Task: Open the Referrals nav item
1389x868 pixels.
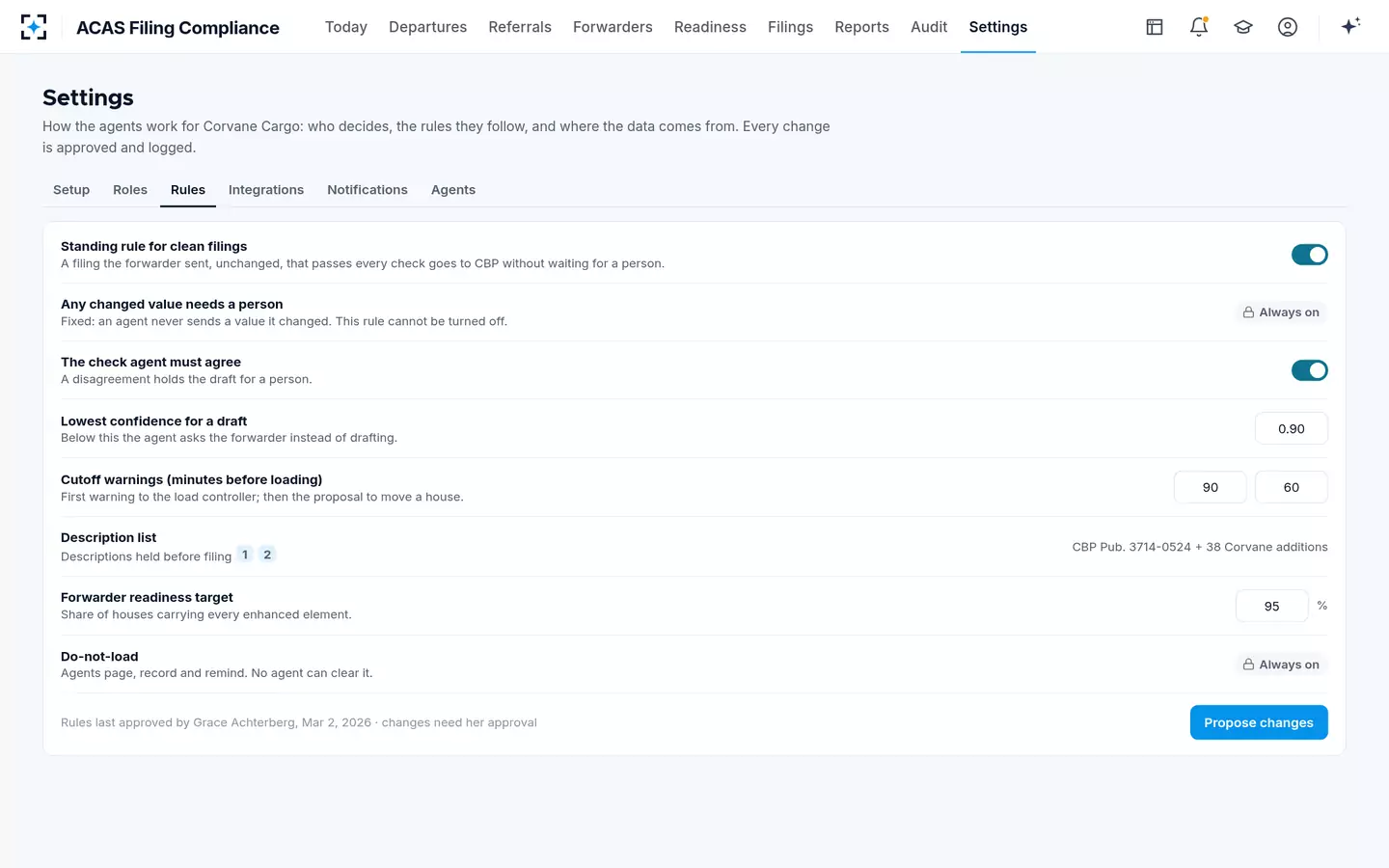Action: point(520,27)
